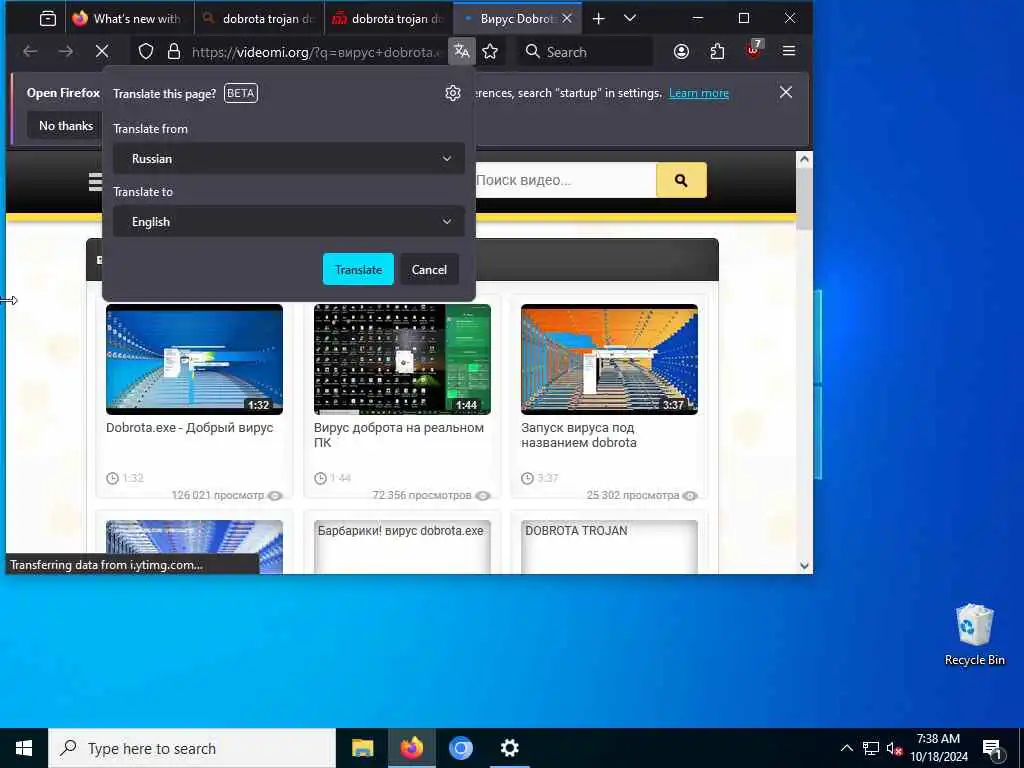
Task: Click the Translate button
Action: point(359,270)
